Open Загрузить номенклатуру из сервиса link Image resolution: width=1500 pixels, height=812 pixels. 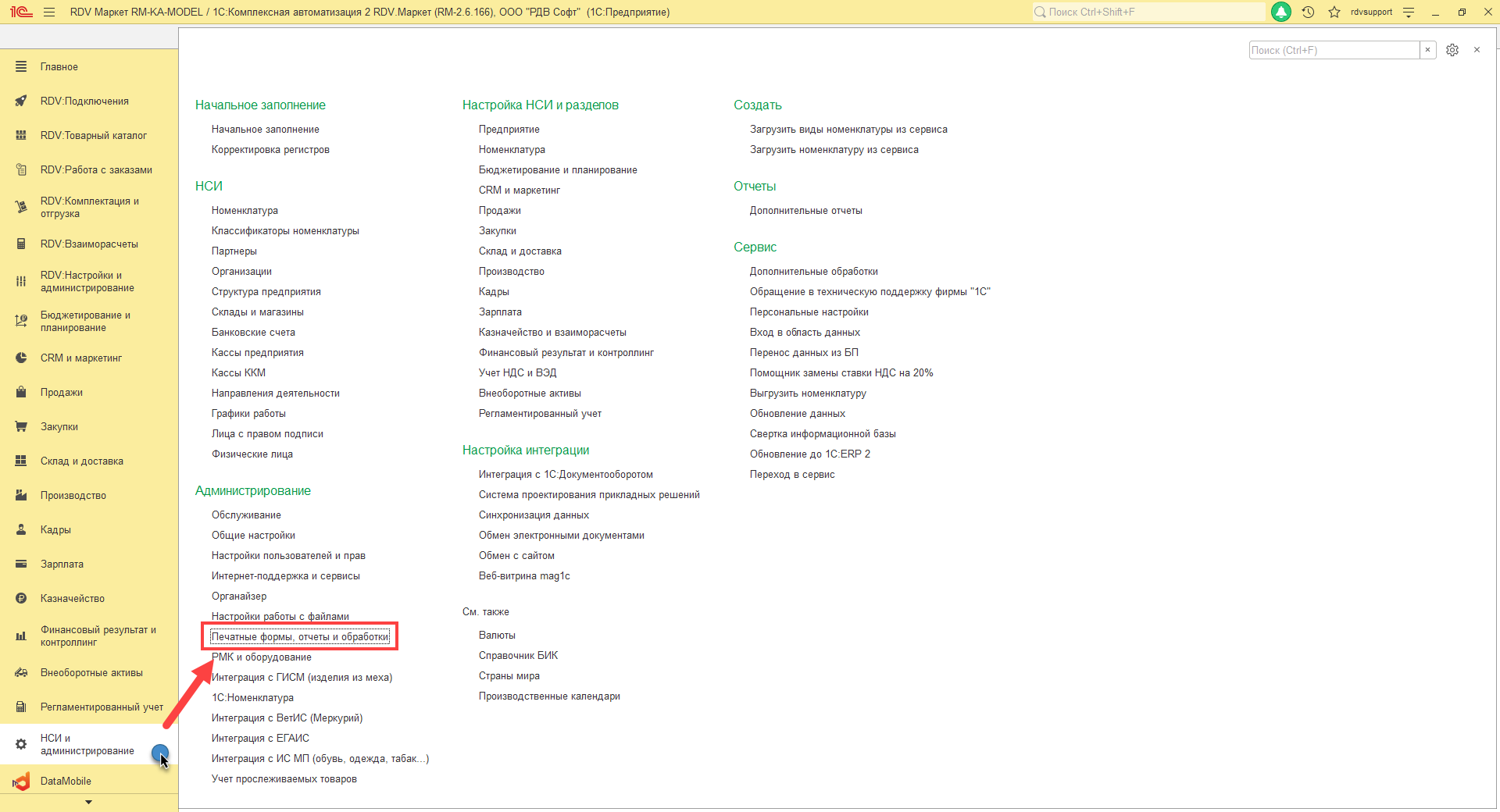coord(834,150)
